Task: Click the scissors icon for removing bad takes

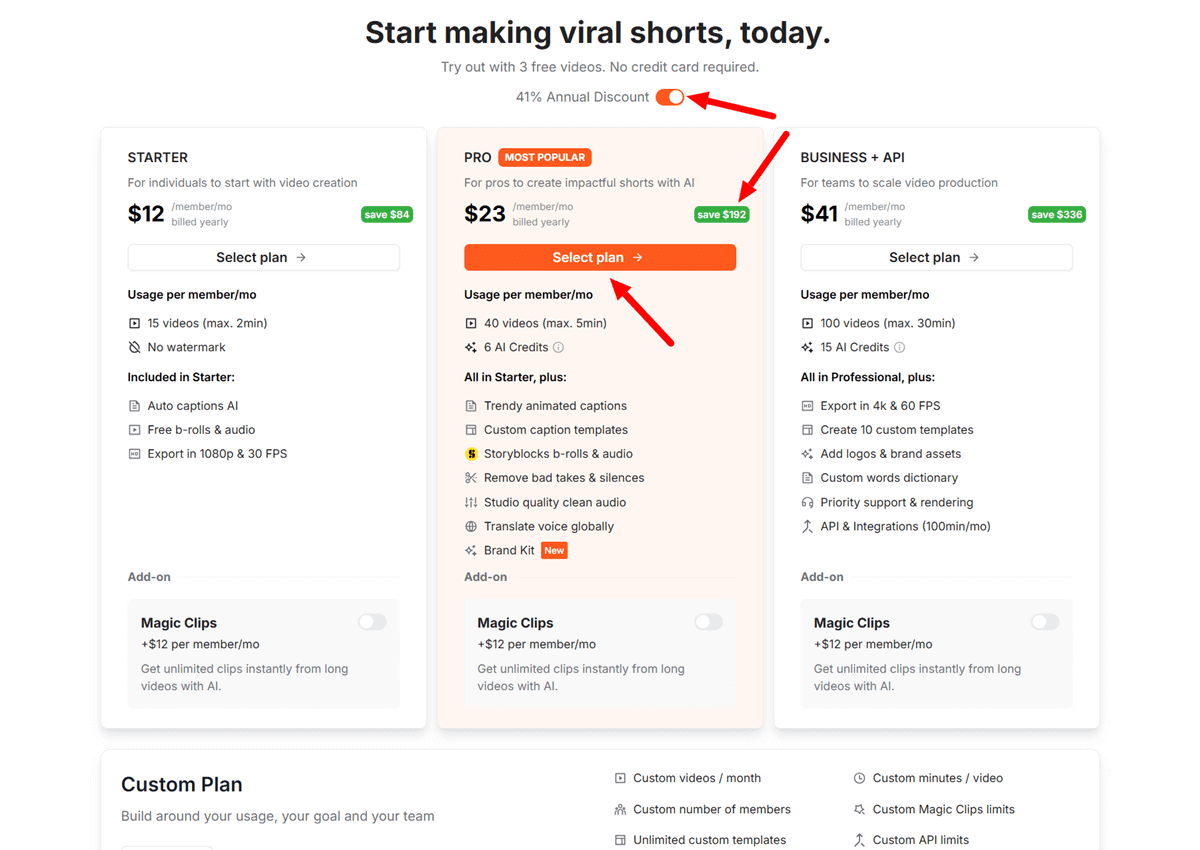Action: tap(471, 478)
